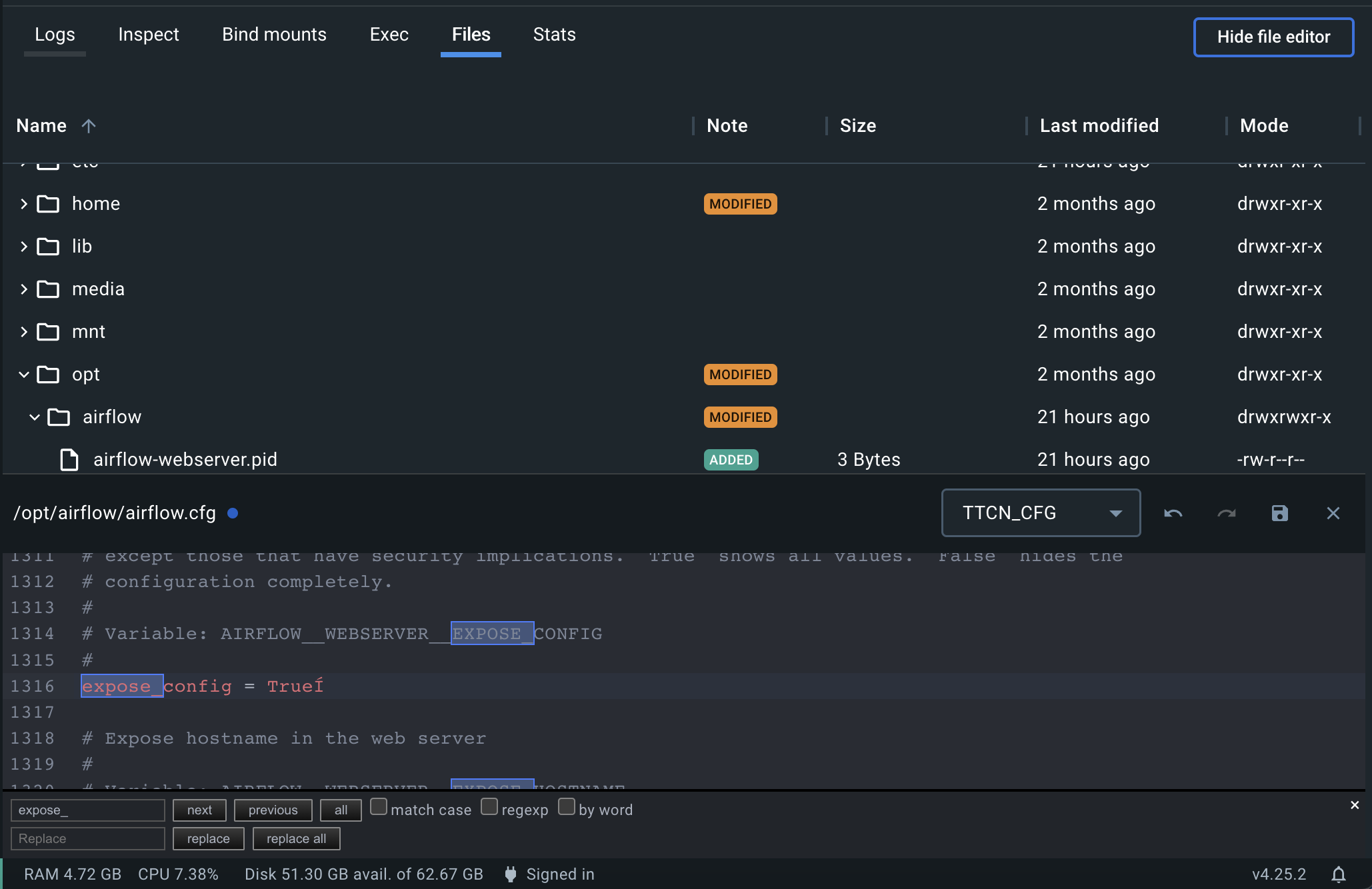Collapse the opt folder
Image resolution: width=1372 pixels, height=889 pixels.
24,375
